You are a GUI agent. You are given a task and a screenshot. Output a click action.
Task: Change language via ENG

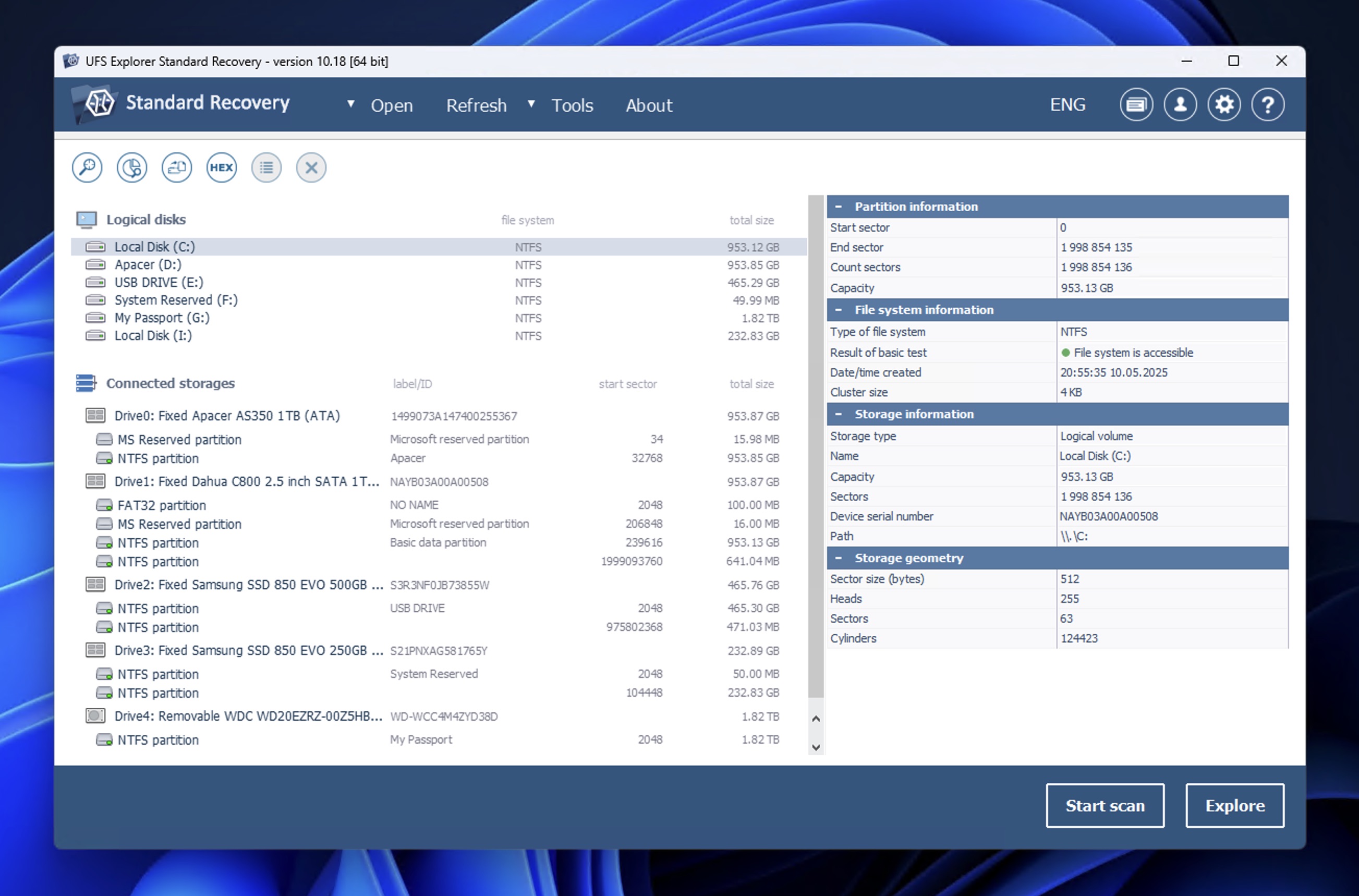point(1067,105)
